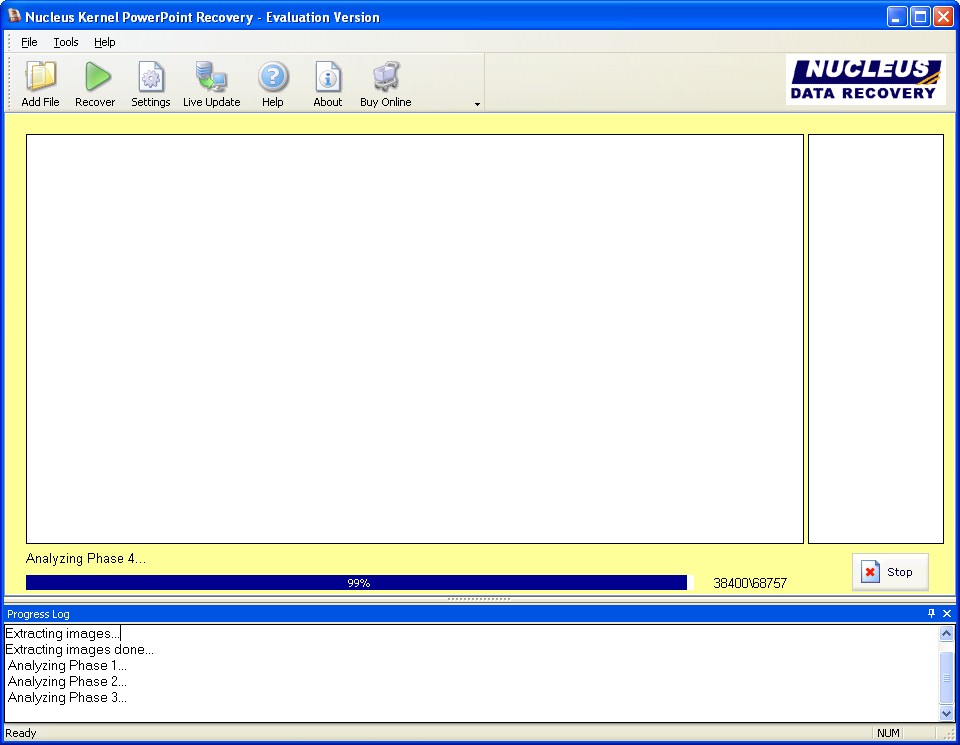Open the File menu
This screenshot has height=745, width=960.
[x=29, y=42]
